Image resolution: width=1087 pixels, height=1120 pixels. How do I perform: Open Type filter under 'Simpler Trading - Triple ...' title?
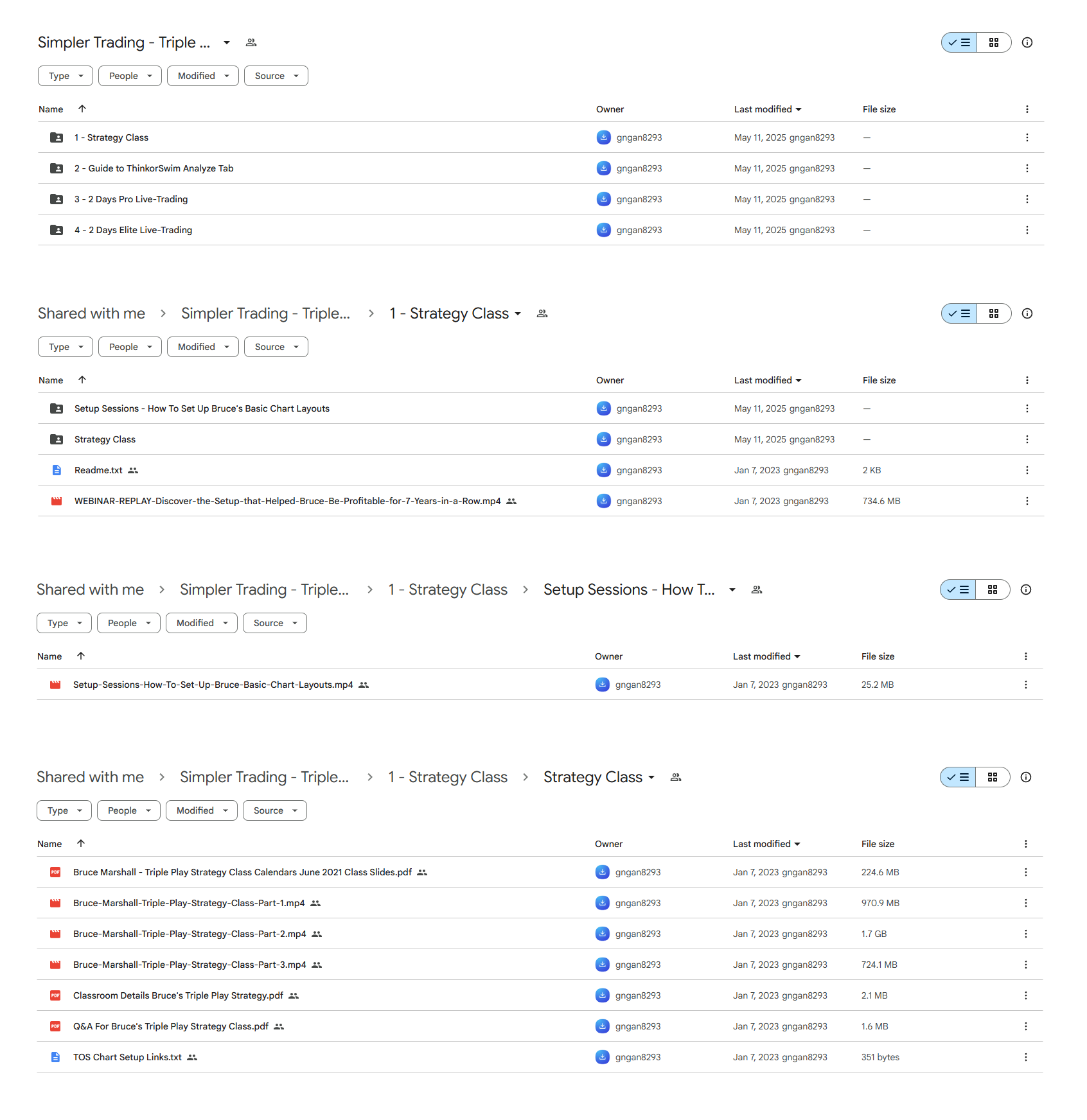[66, 76]
